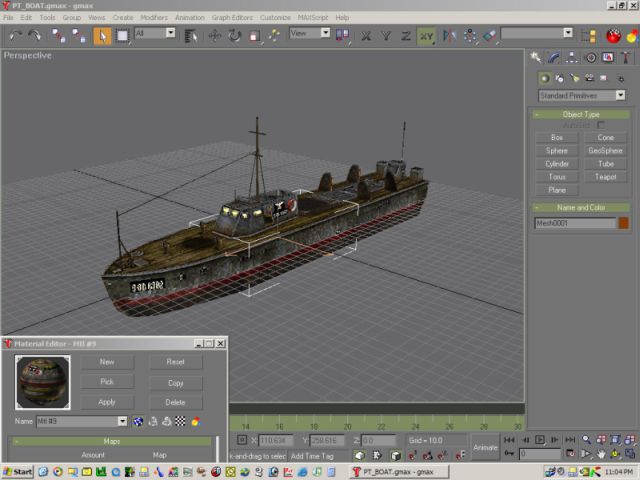Open the Modifiers menu
This screenshot has width=640, height=480.
tap(154, 18)
